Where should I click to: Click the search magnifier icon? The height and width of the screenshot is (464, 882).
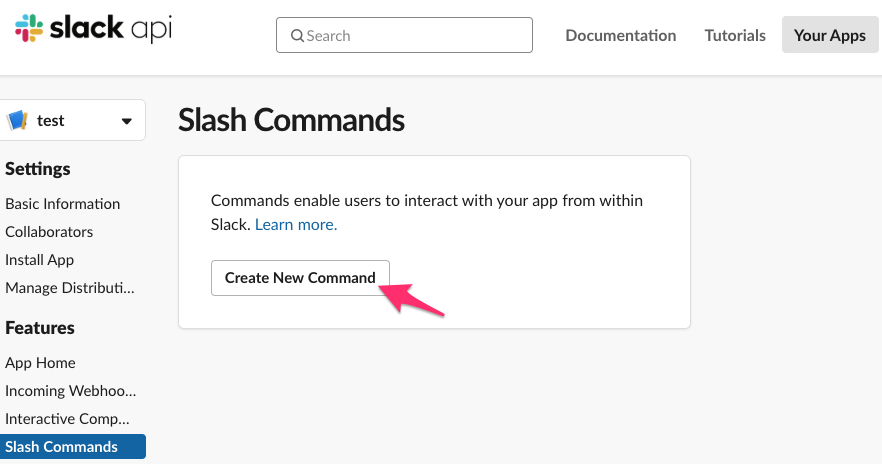coord(297,36)
